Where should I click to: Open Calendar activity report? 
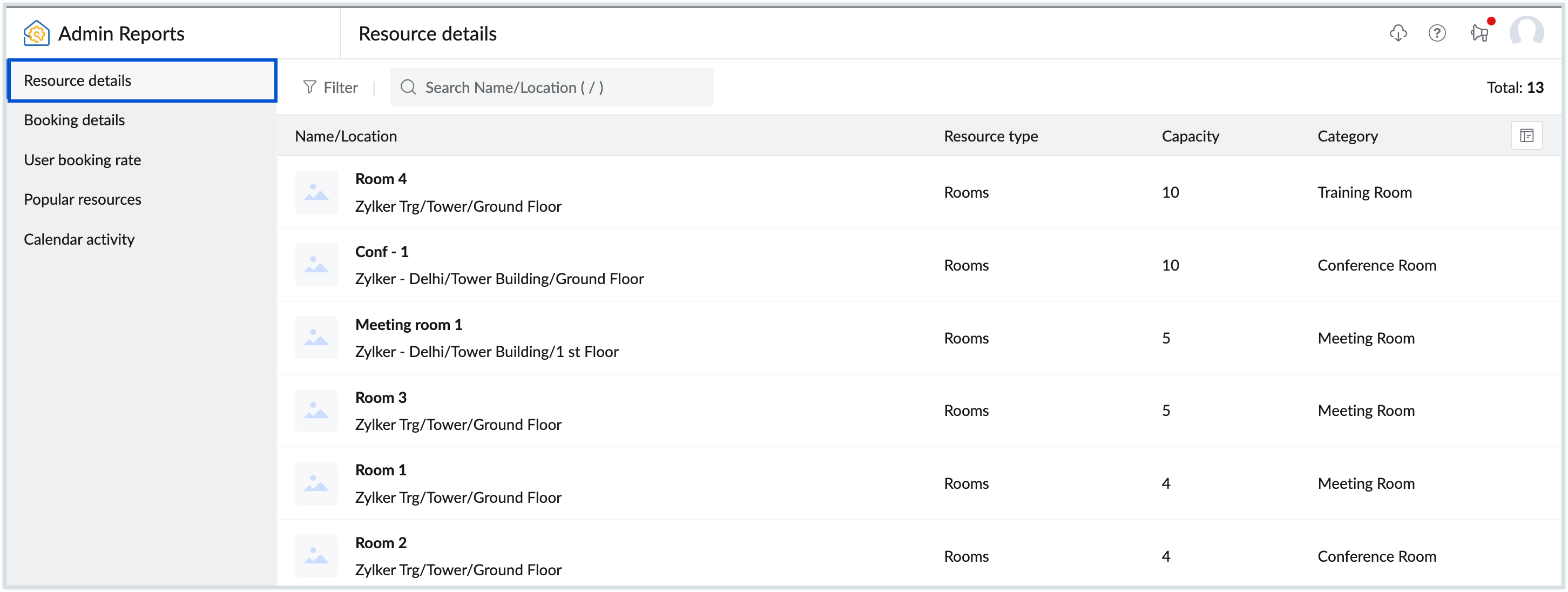pyautogui.click(x=79, y=239)
